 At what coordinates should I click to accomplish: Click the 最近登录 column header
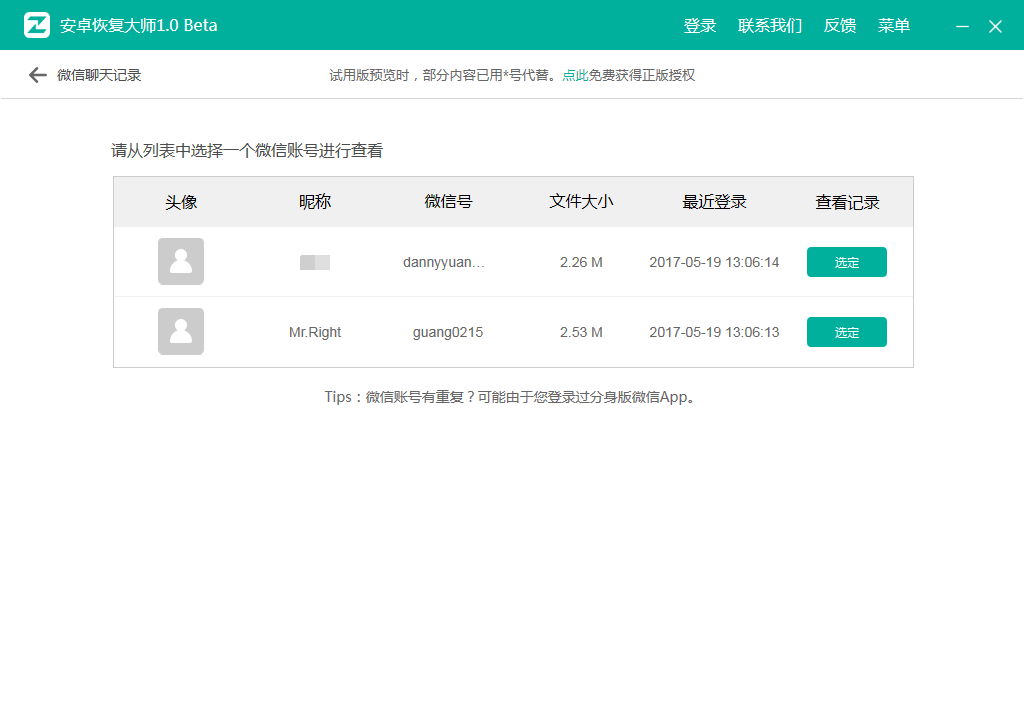point(714,202)
